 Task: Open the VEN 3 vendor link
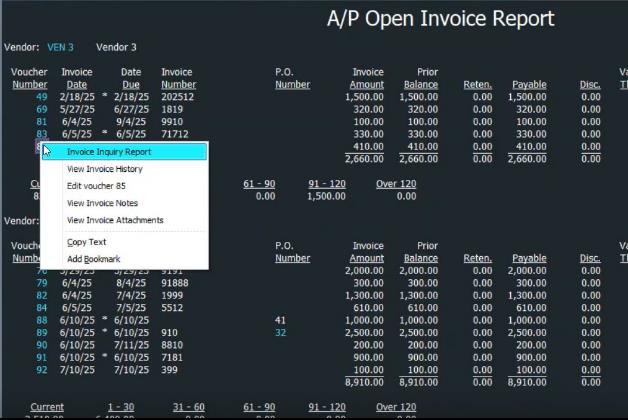pos(60,47)
